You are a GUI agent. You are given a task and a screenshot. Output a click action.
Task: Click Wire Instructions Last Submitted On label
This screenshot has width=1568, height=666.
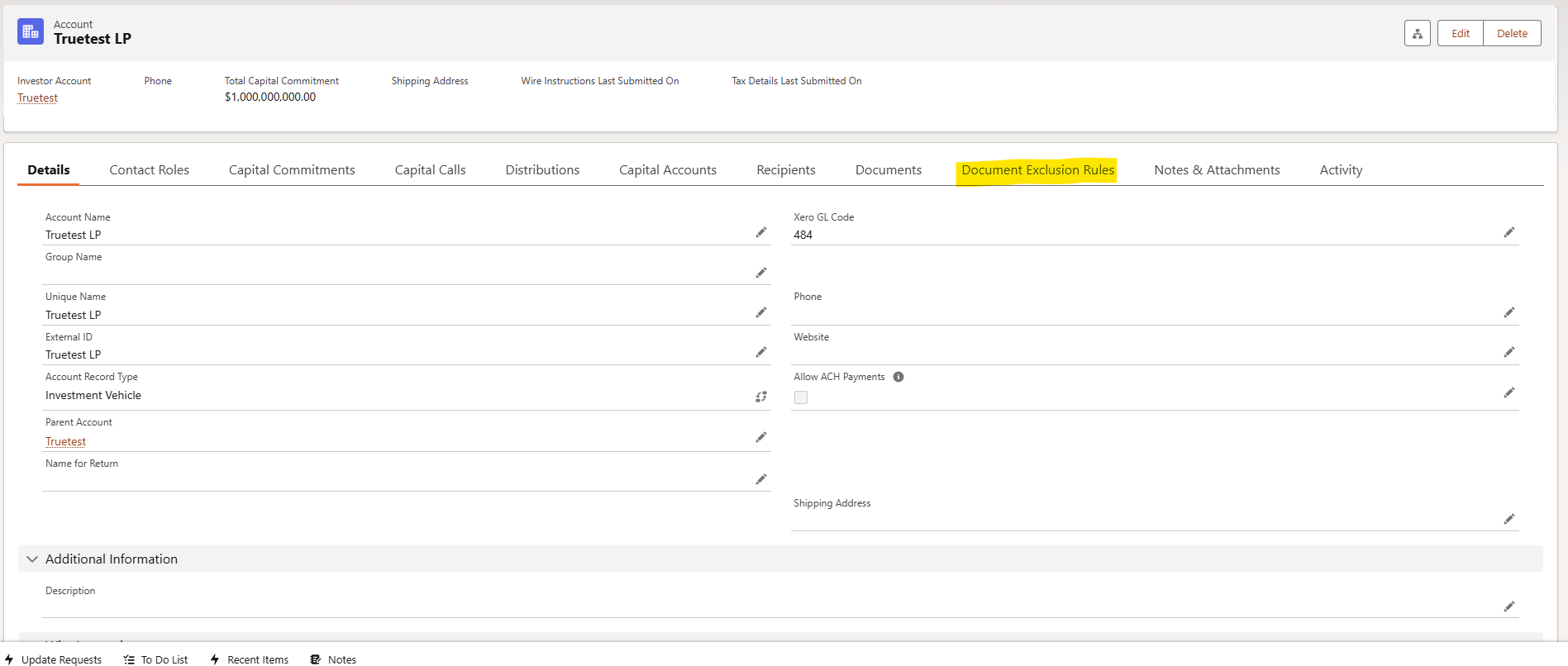(600, 81)
